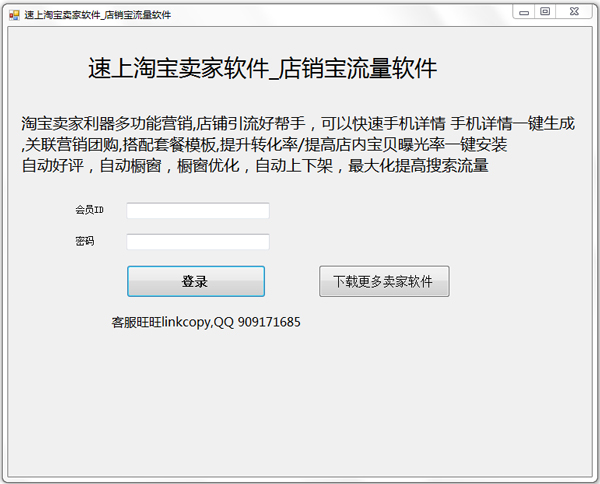
Task: Close the 店销宝流量软件 window
Action: click(x=574, y=12)
